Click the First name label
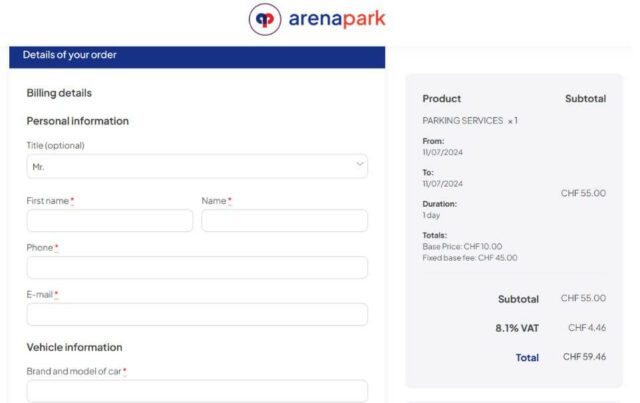Screen dimensions: 640x403 coord(50,201)
